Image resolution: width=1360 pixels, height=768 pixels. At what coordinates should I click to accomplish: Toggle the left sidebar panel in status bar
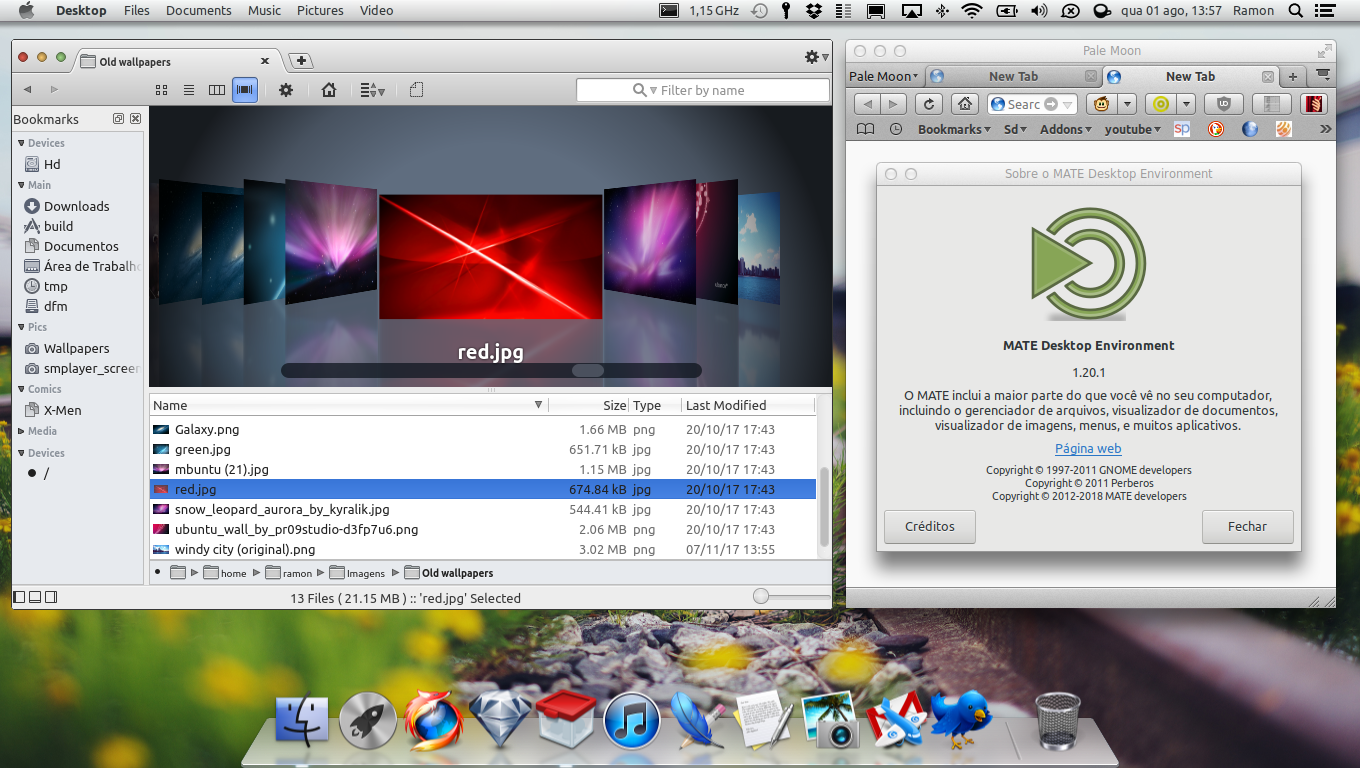(19, 597)
